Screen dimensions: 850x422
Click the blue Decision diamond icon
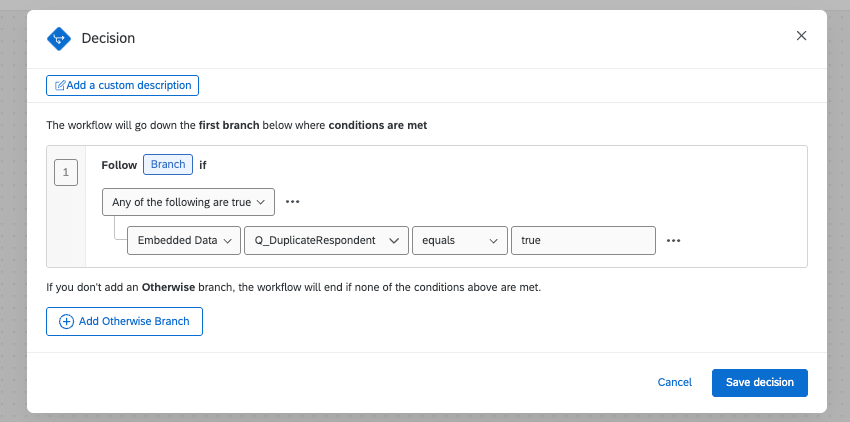point(59,38)
